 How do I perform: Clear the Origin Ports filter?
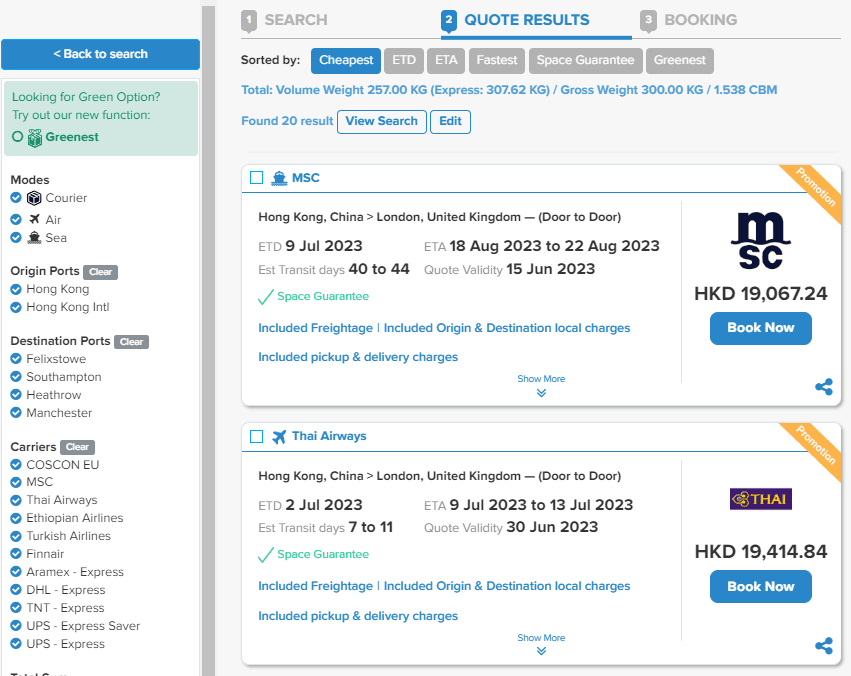pyautogui.click(x=100, y=272)
